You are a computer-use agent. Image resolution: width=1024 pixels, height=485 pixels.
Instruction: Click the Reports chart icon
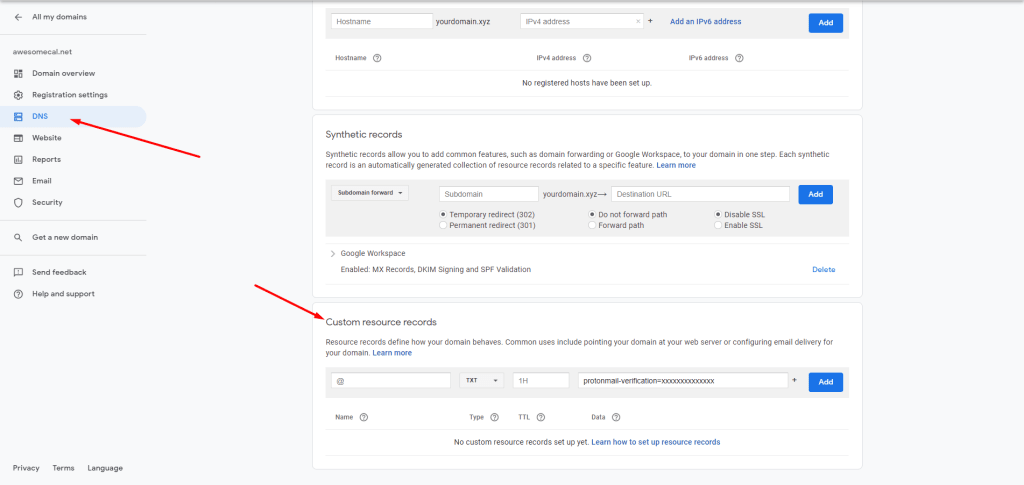click(18, 159)
